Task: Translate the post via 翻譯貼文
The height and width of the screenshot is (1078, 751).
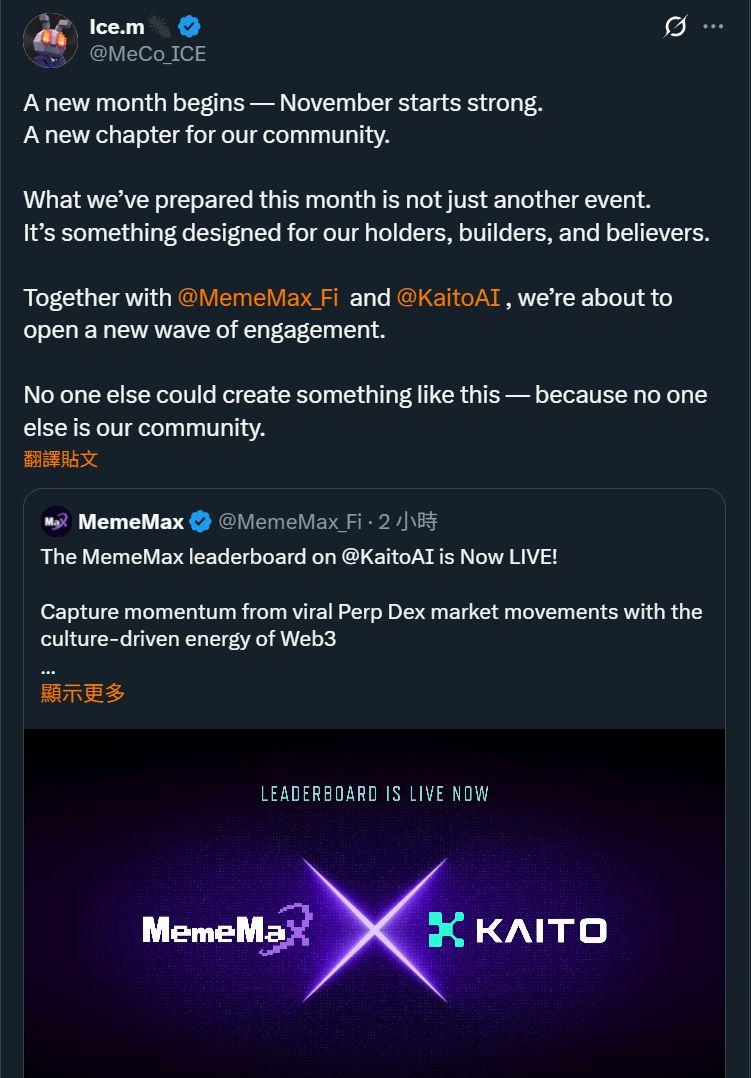Action: coord(61,459)
